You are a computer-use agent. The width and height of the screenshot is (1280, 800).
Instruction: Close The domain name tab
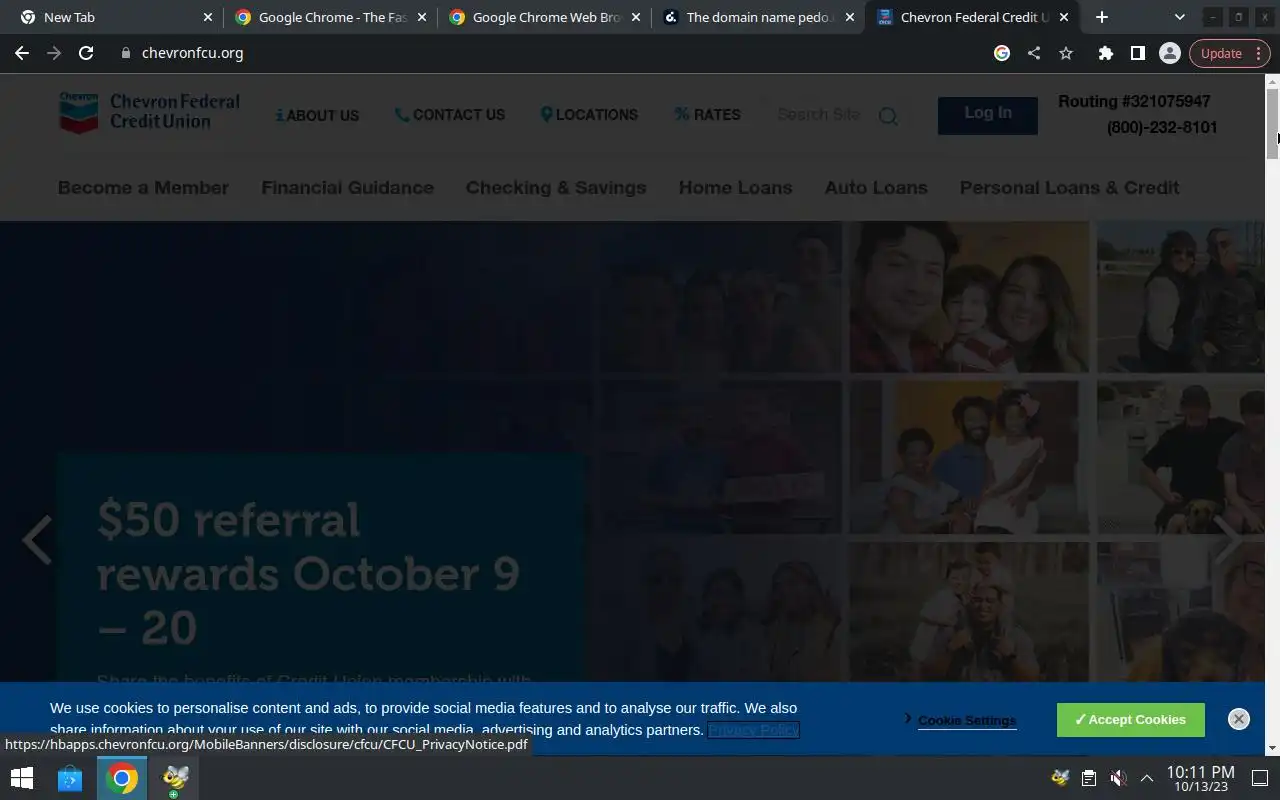pyautogui.click(x=850, y=17)
